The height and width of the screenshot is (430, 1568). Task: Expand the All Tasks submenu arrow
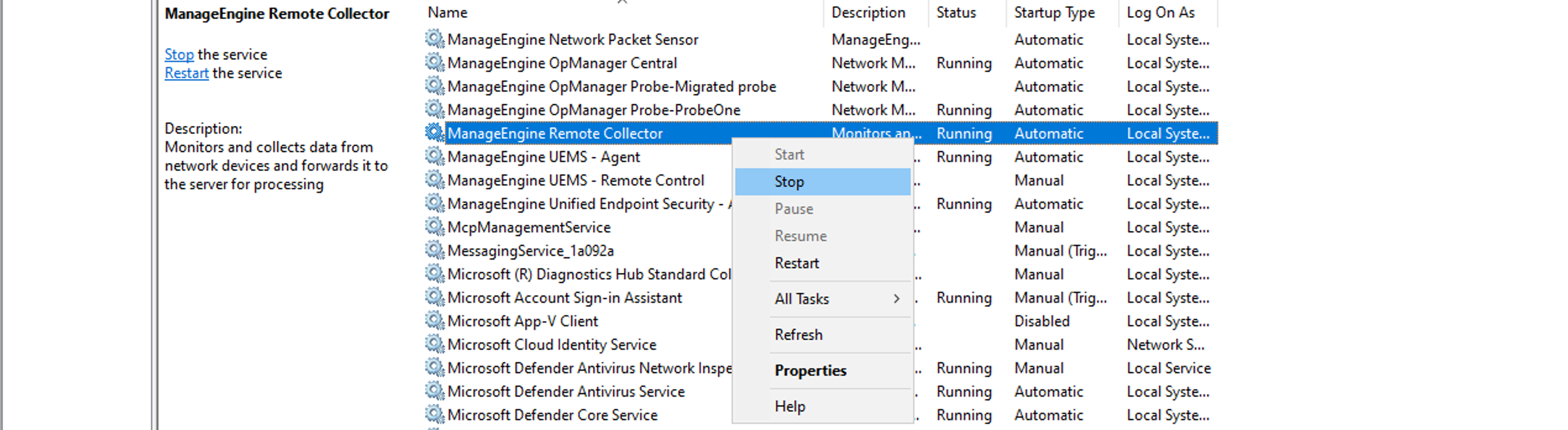click(896, 299)
